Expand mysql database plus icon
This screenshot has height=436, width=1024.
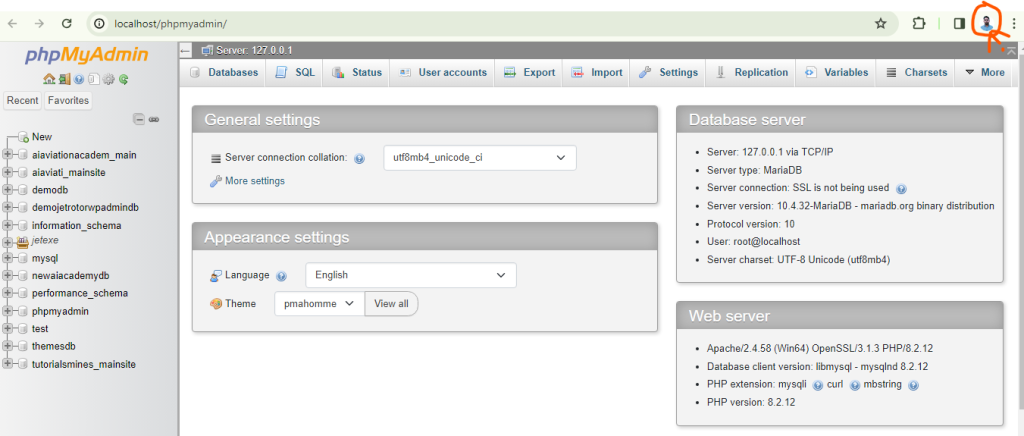(8, 258)
